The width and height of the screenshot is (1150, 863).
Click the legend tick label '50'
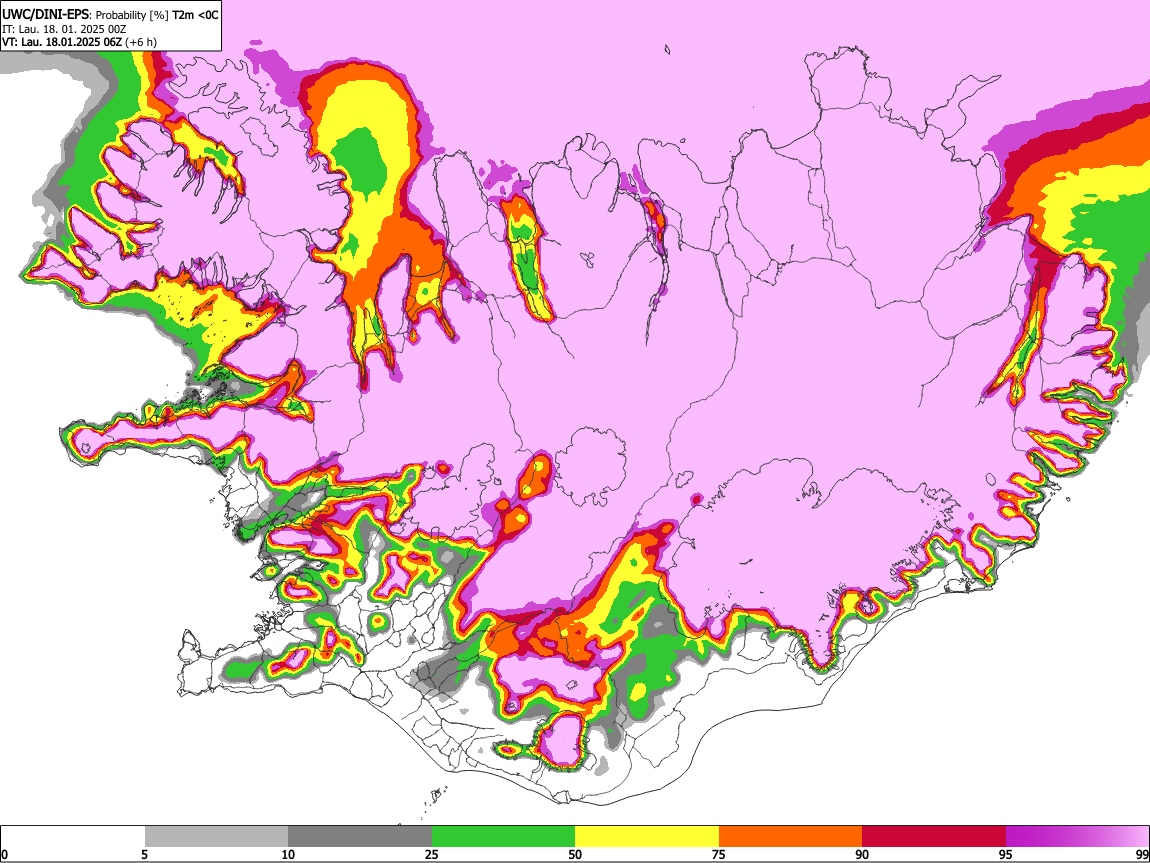click(575, 854)
